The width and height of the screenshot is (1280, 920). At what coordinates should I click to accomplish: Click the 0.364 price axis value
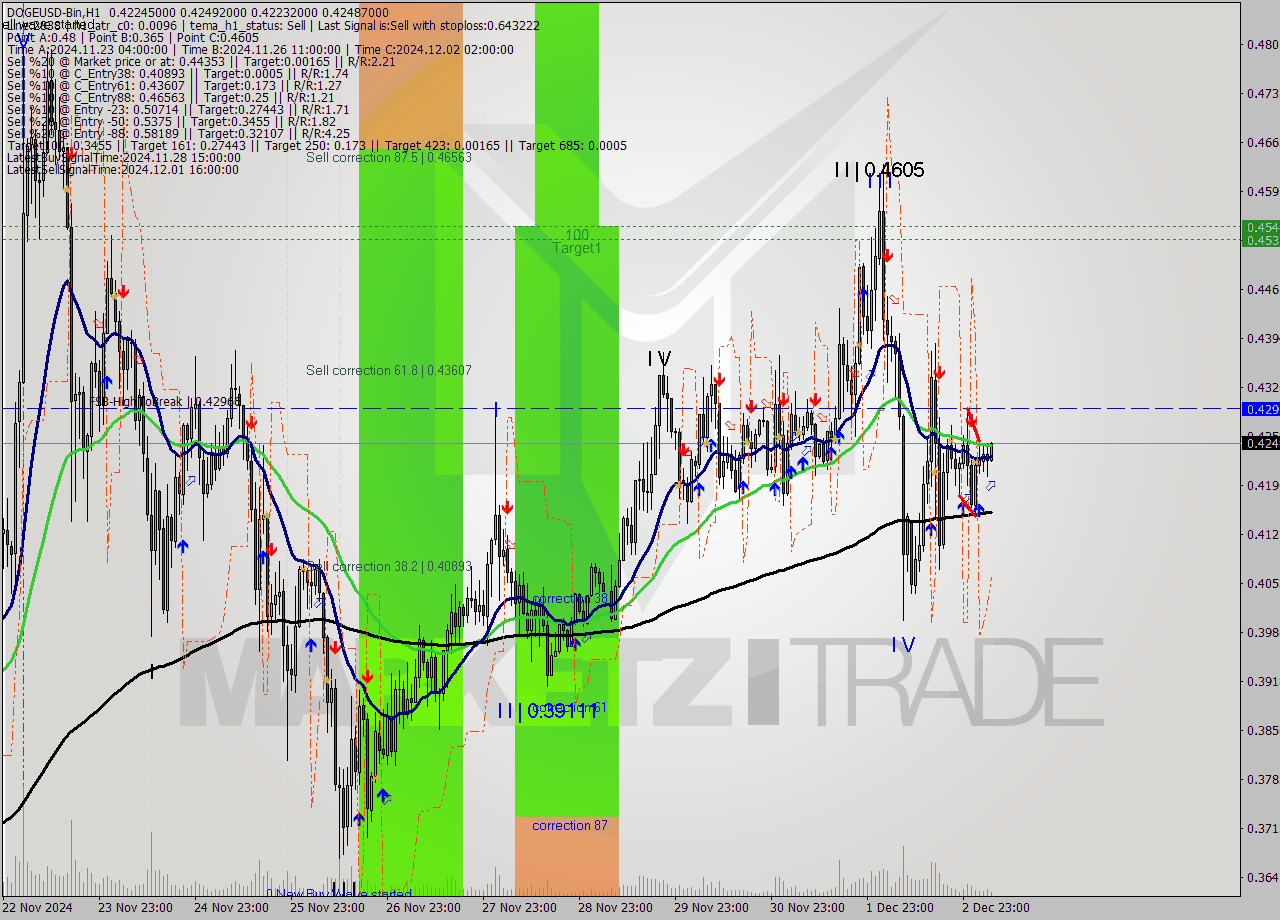click(1262, 877)
